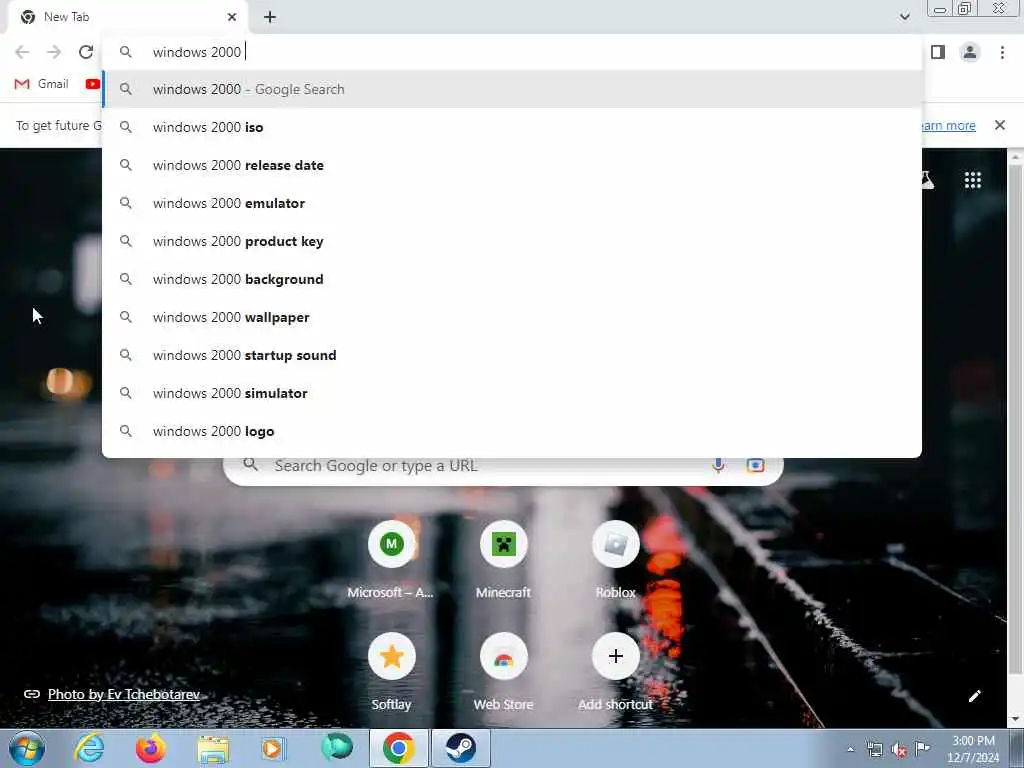The height and width of the screenshot is (768, 1024).
Task: Start voice search with microphone icon
Action: pos(718,465)
